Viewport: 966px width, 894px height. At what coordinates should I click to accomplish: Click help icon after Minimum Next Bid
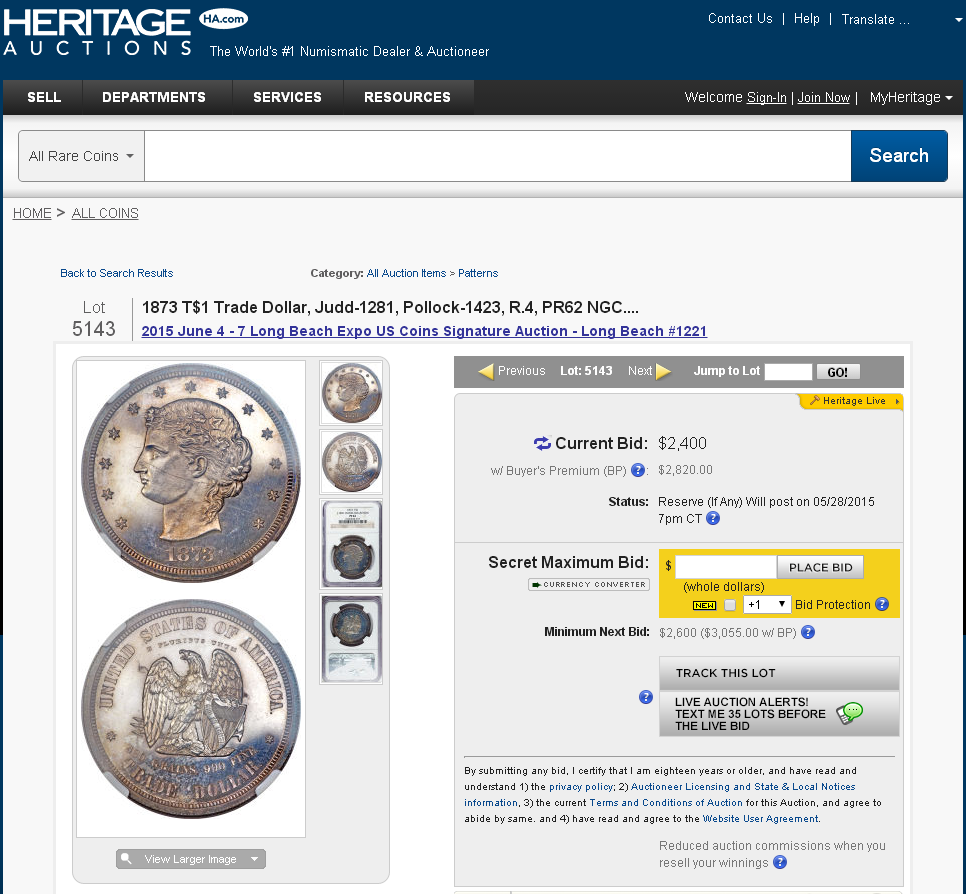pyautogui.click(x=808, y=632)
